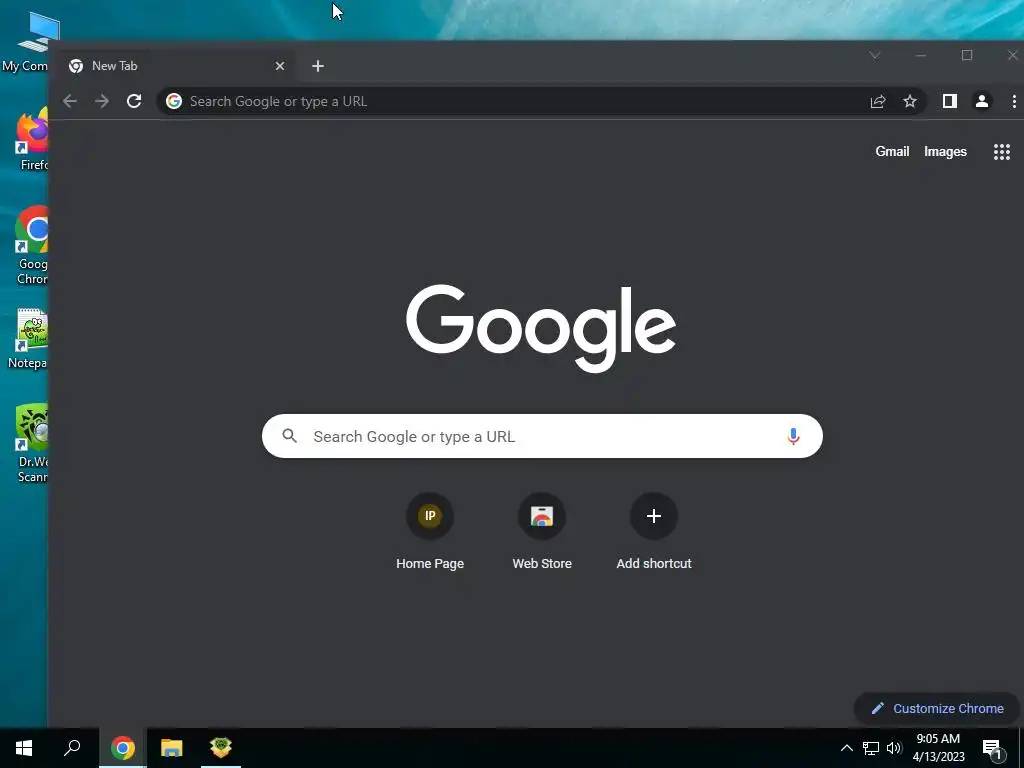Select the Firefox desktop shortcut
This screenshot has width=1024, height=768.
coord(31,138)
